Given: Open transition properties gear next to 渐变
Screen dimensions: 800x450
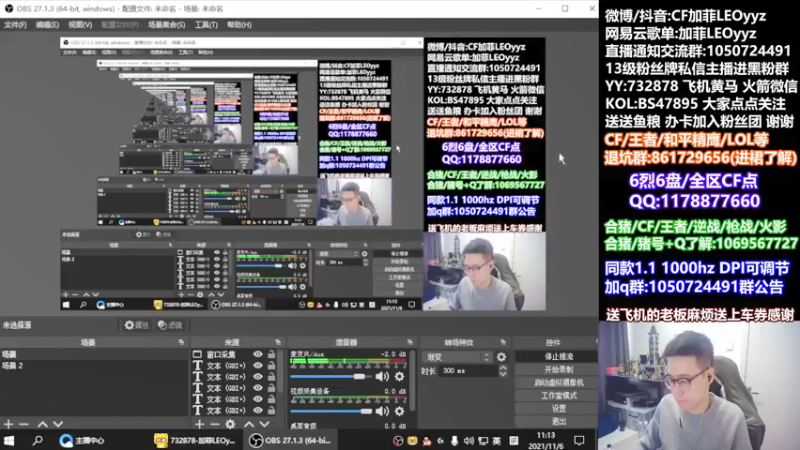Looking at the screenshot, I should (502, 357).
